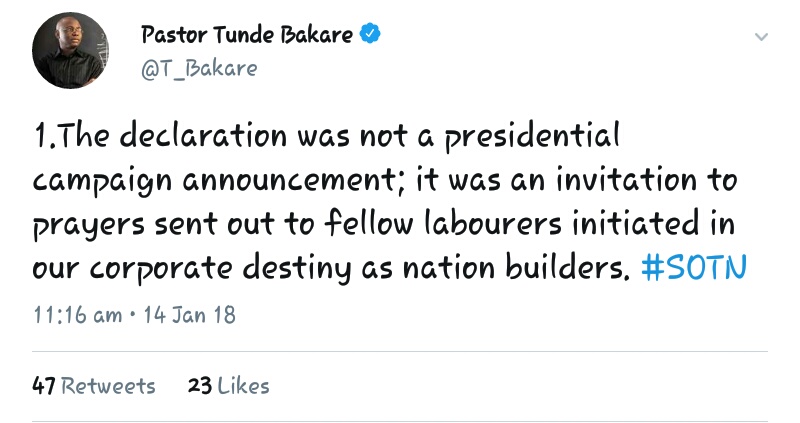Click the number 23 likes count
The height and width of the screenshot is (423, 800).
coord(199,385)
